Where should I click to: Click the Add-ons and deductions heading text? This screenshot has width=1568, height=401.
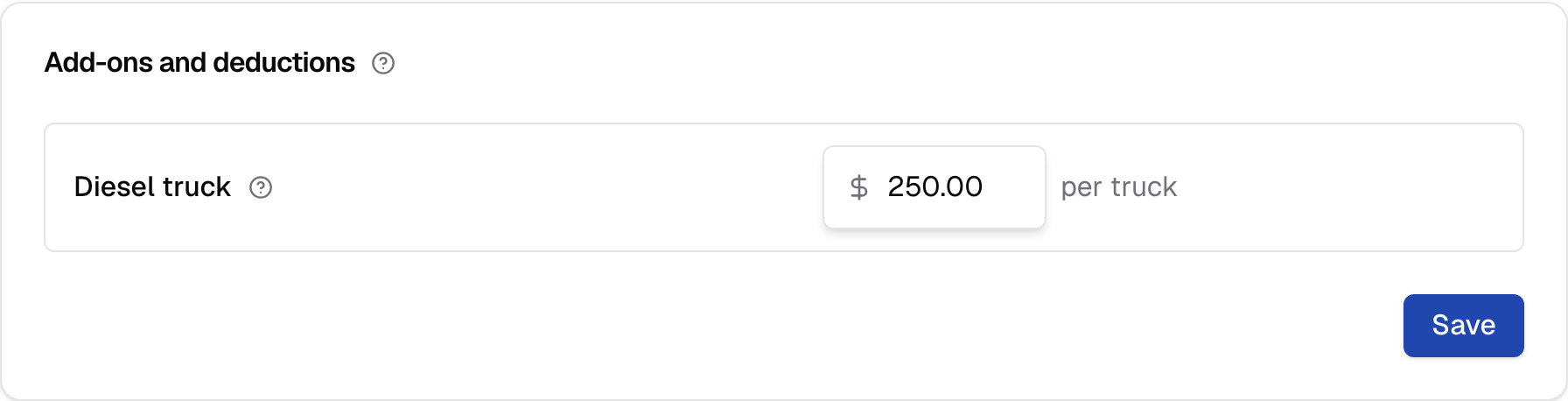coord(199,63)
